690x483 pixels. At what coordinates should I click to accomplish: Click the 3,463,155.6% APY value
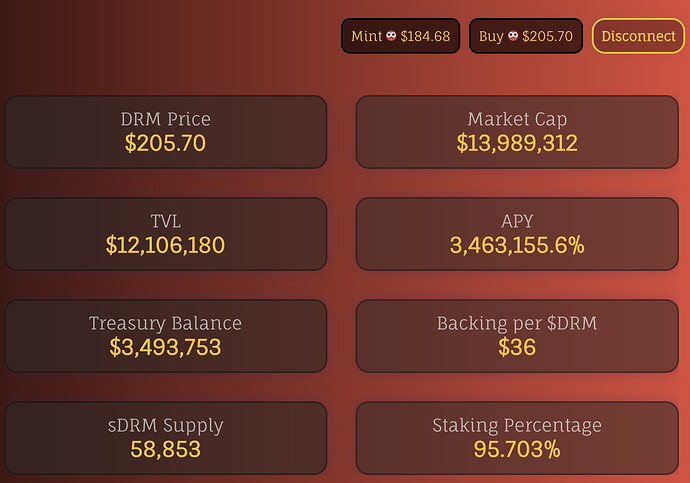point(517,245)
